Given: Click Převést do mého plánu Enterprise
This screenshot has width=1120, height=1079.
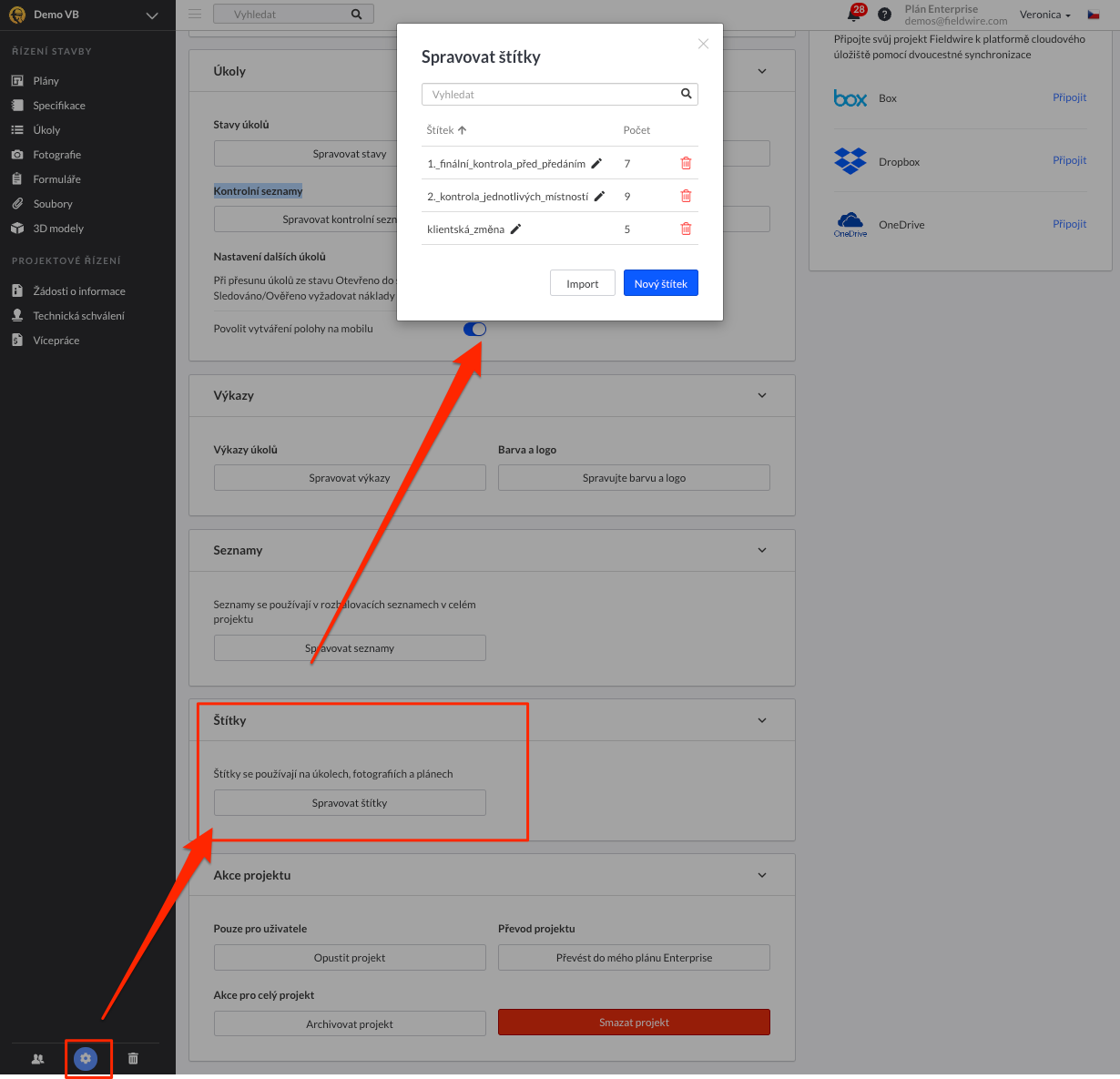Looking at the screenshot, I should pos(634,958).
